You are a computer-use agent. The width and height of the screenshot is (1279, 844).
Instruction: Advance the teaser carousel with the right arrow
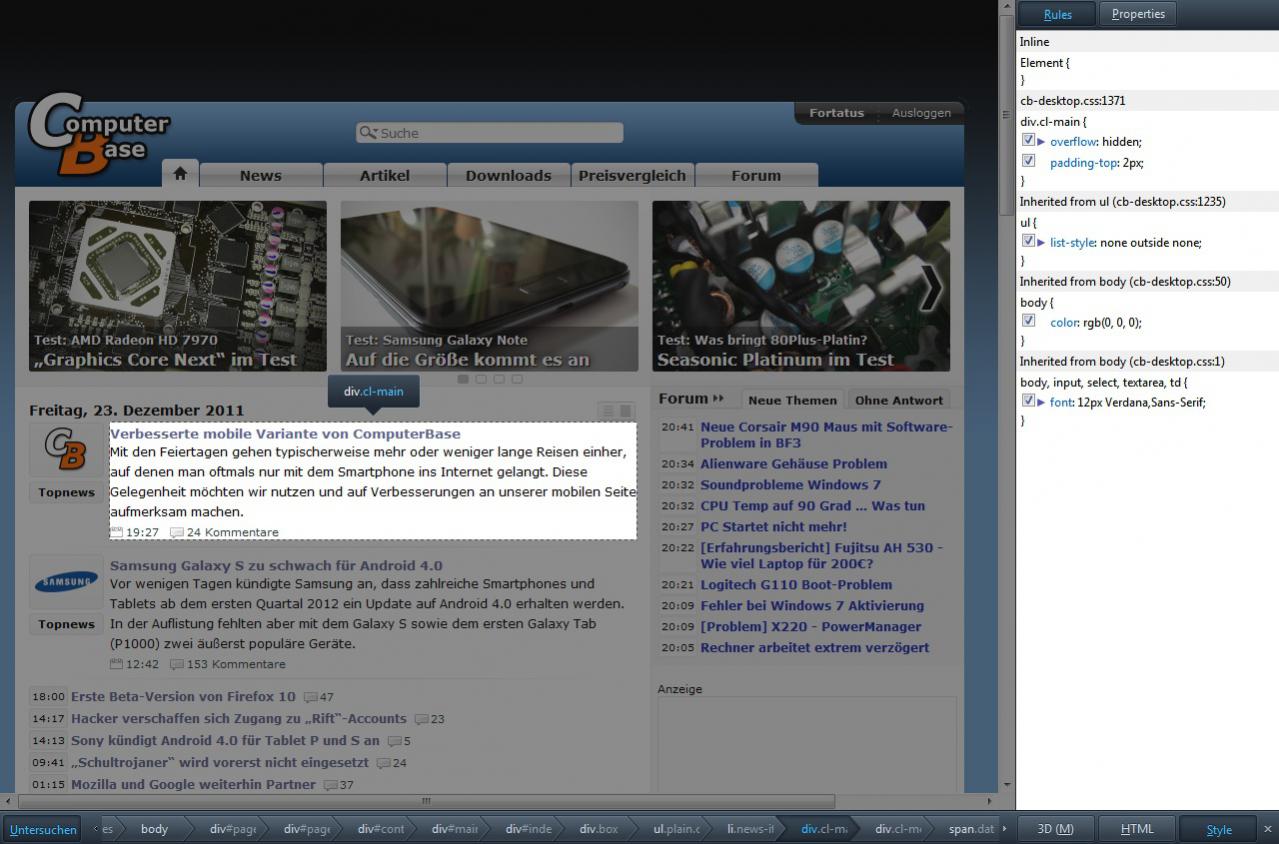tap(930, 288)
